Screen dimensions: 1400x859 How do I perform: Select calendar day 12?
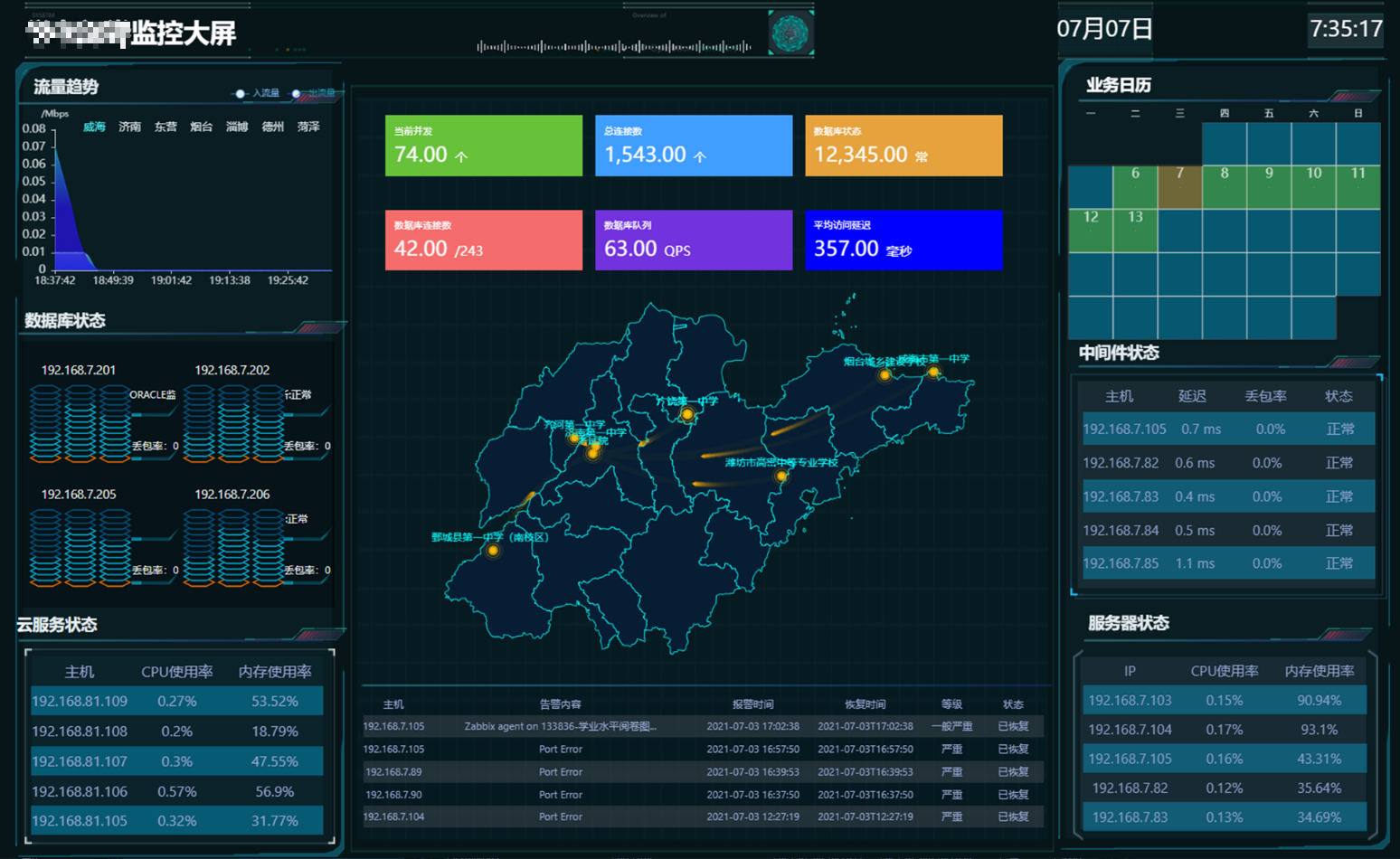[1091, 231]
